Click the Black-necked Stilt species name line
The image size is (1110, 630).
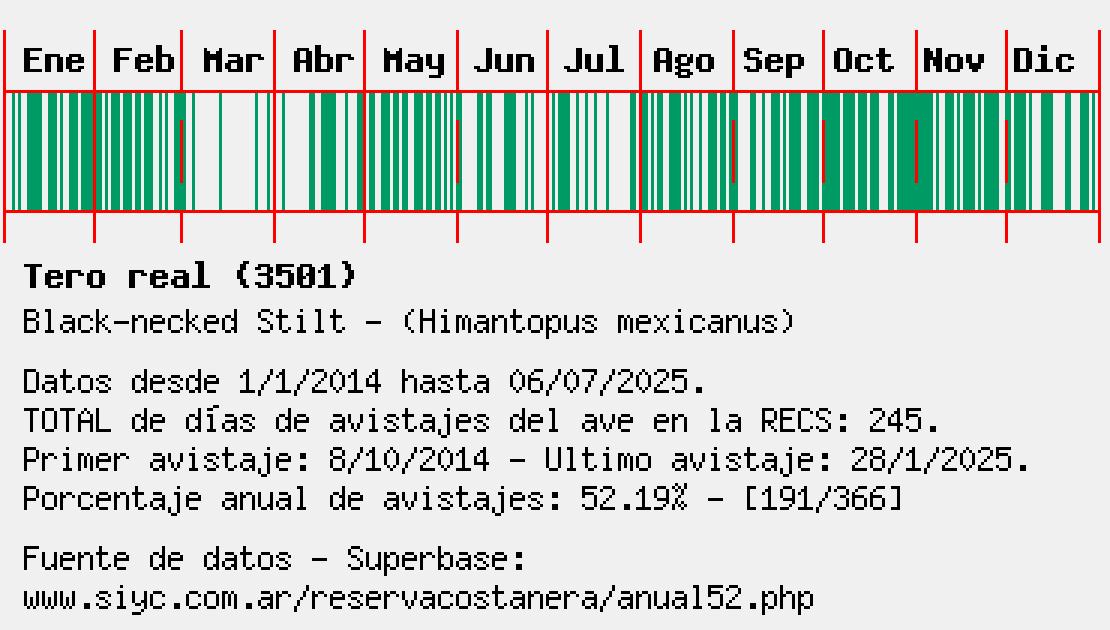408,323
